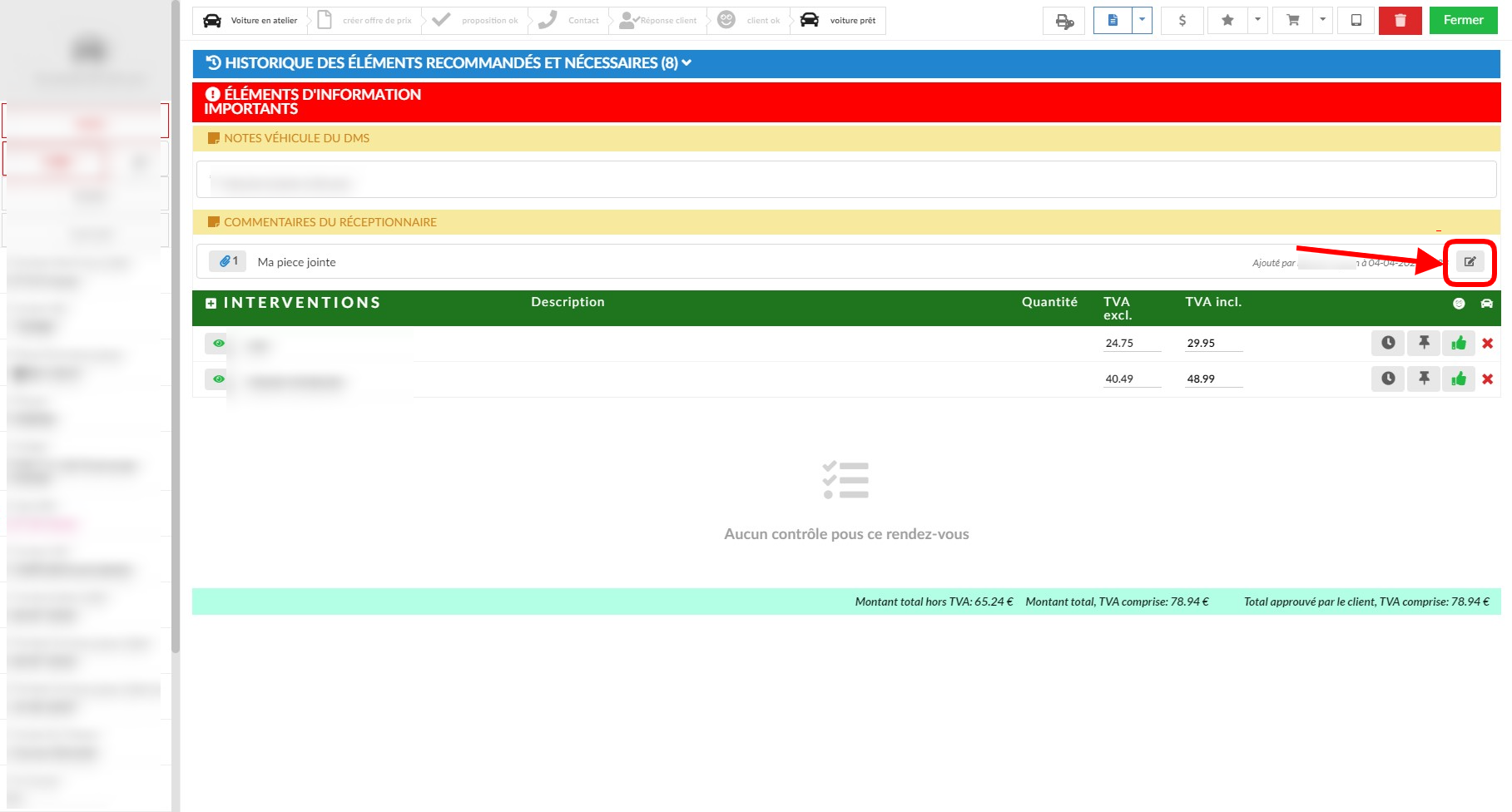The image size is (1512, 812).
Task: Click the Quantité column header
Action: pyautogui.click(x=1049, y=302)
